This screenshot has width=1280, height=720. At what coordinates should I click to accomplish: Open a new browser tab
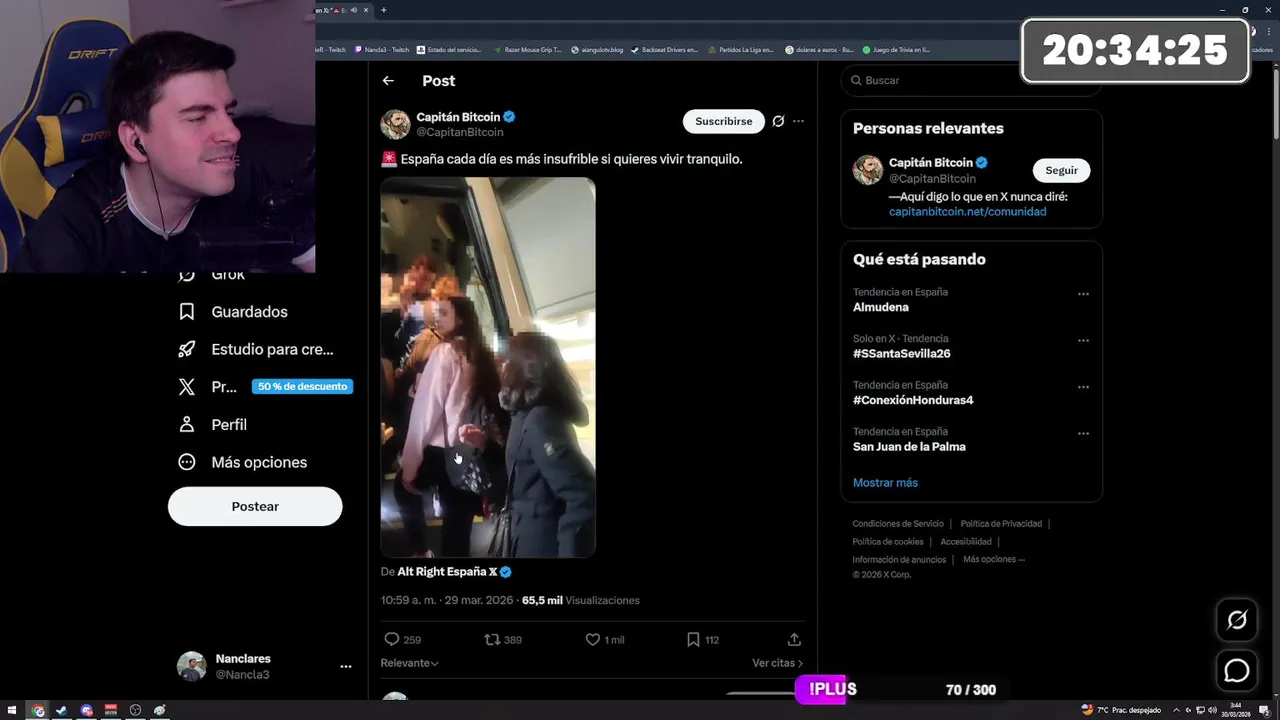pyautogui.click(x=383, y=10)
